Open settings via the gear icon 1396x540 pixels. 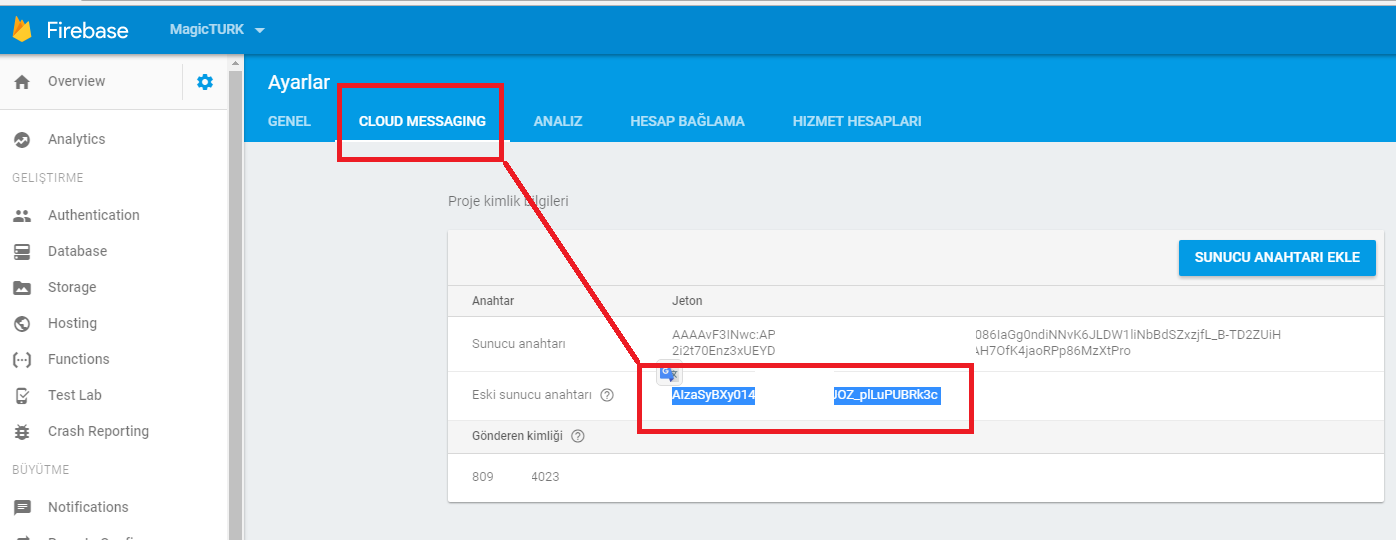pyautogui.click(x=205, y=82)
